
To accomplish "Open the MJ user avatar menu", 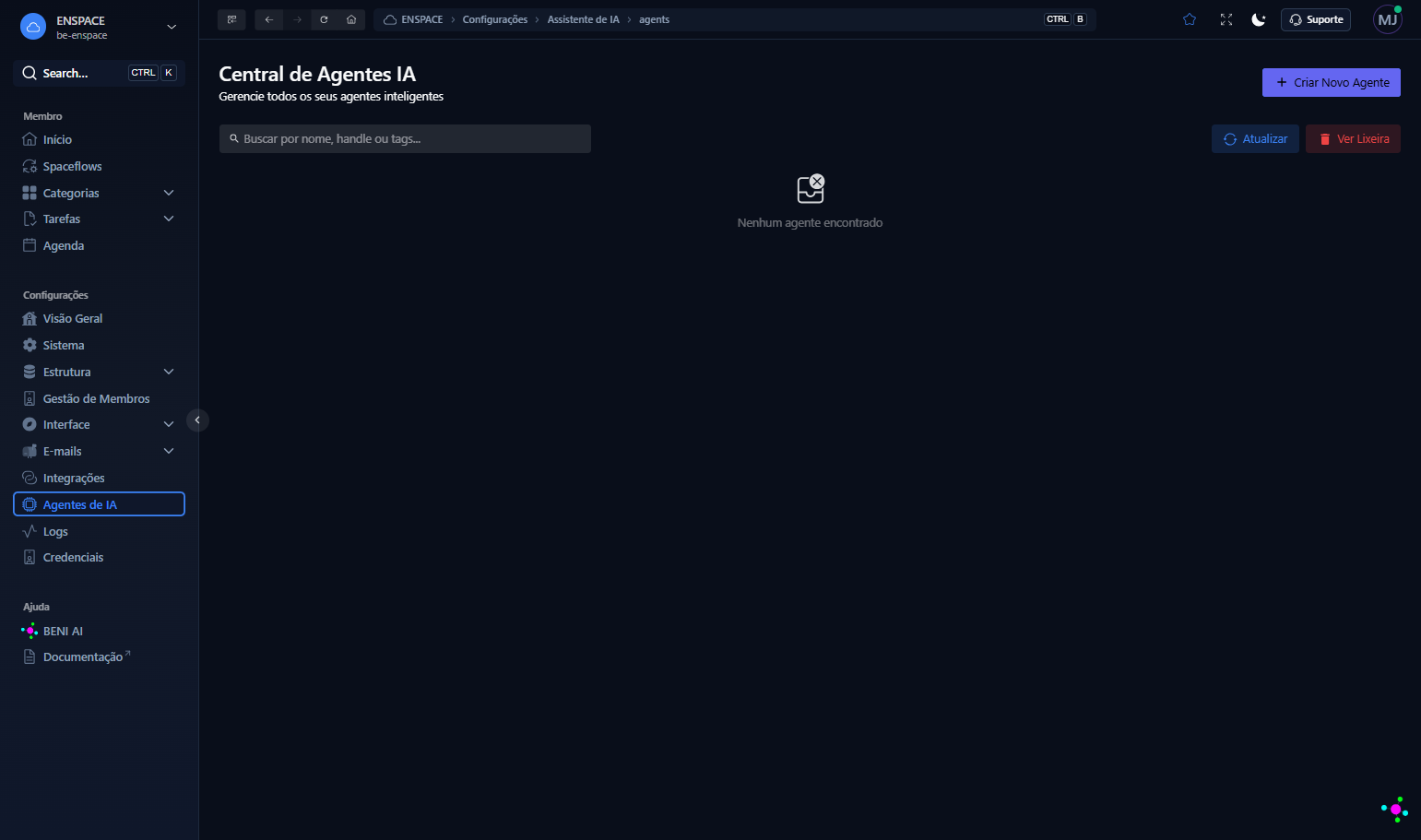I will [1388, 19].
